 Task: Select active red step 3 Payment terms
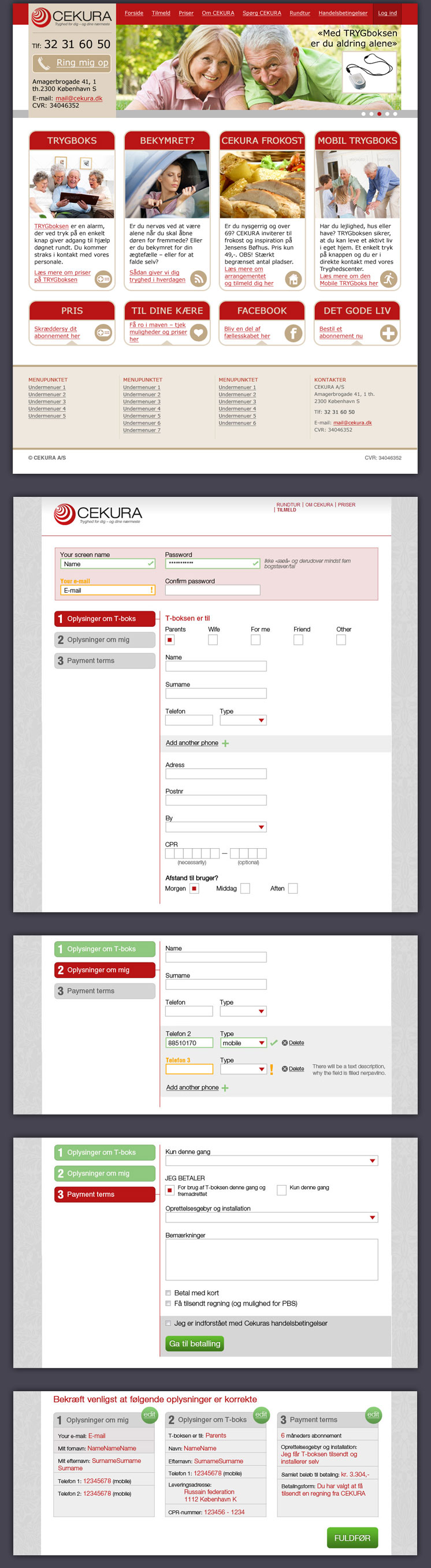pyautogui.click(x=105, y=1194)
